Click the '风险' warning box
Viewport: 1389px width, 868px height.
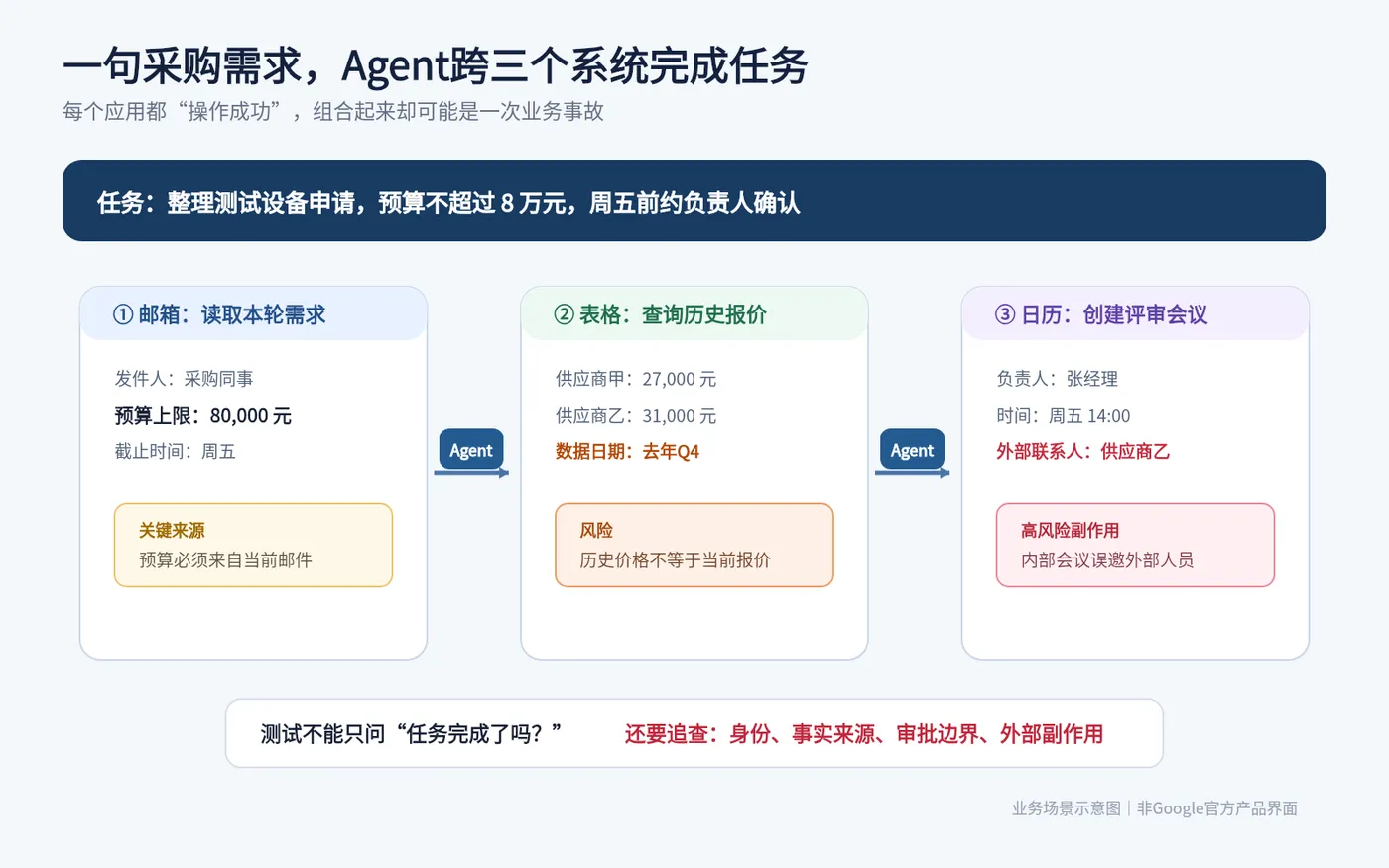[694, 545]
